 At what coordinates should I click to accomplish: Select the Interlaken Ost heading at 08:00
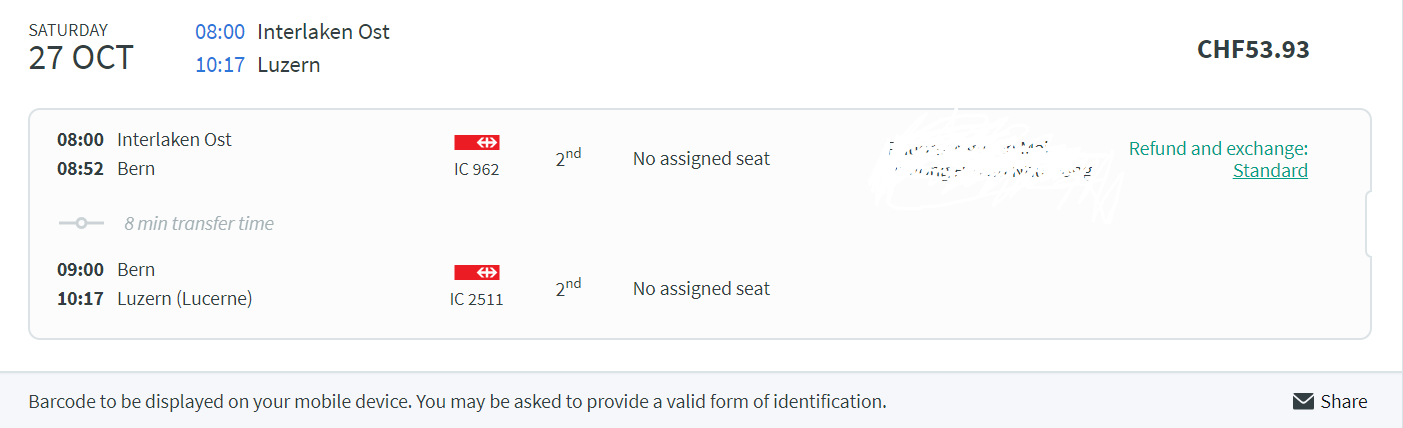(x=323, y=32)
